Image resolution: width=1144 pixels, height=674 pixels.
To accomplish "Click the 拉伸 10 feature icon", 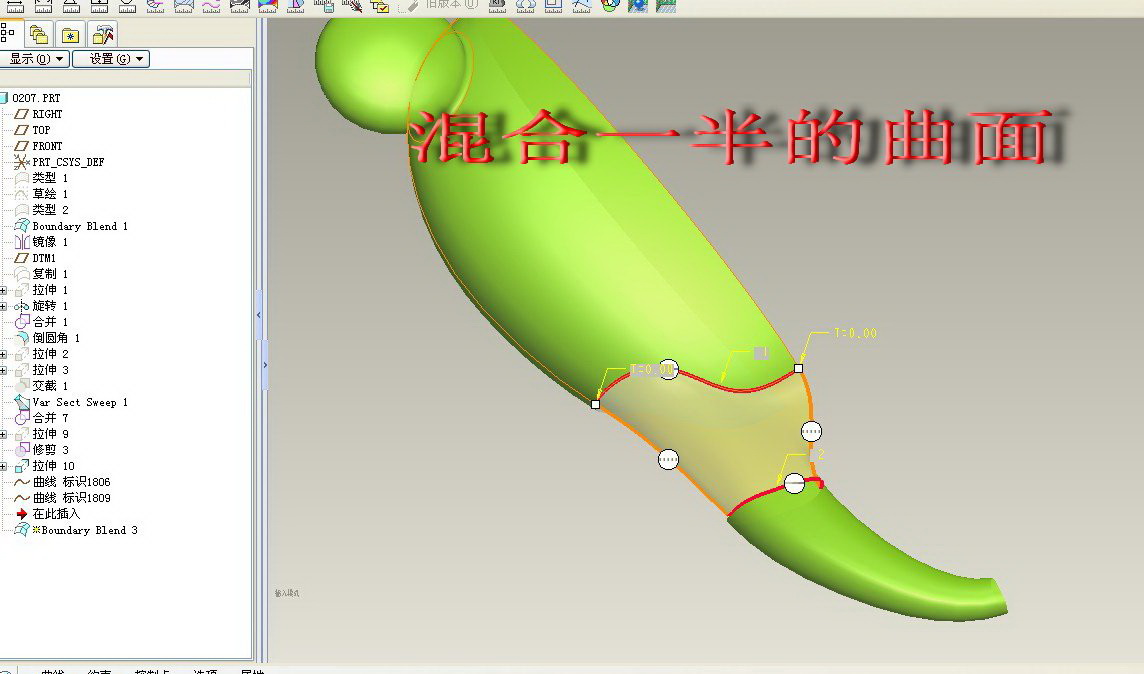I will (x=22, y=467).
